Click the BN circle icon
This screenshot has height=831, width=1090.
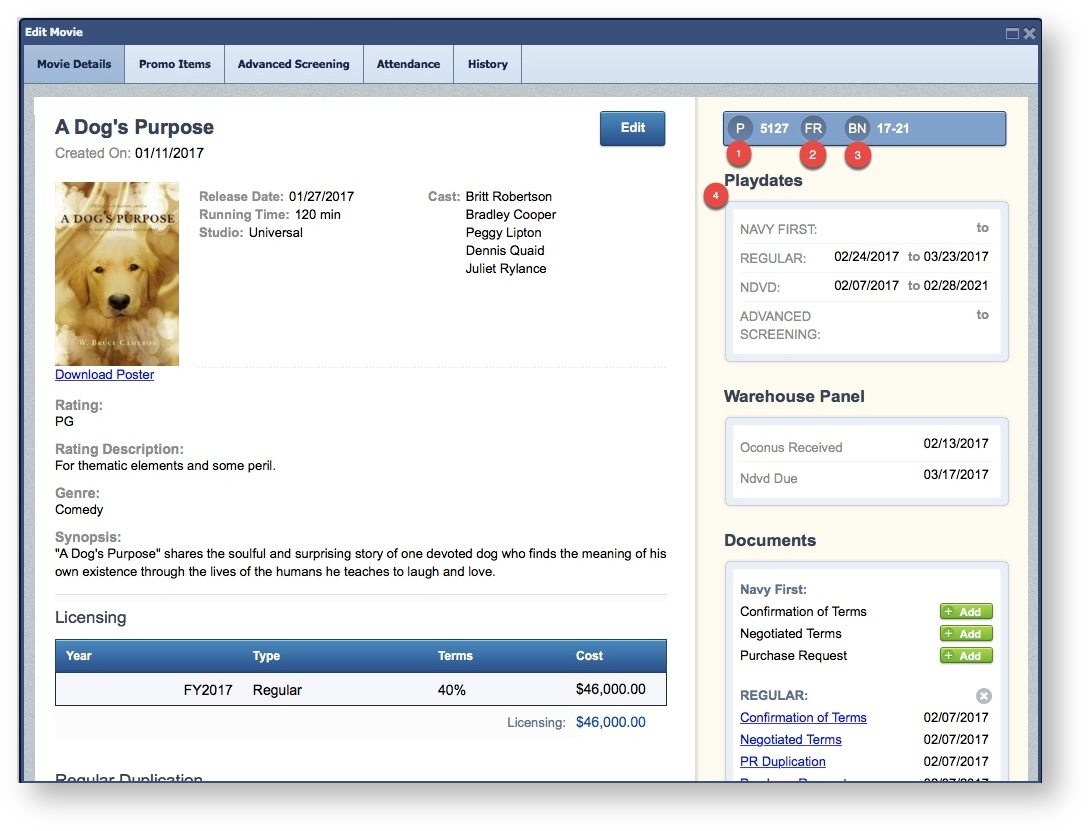click(857, 128)
